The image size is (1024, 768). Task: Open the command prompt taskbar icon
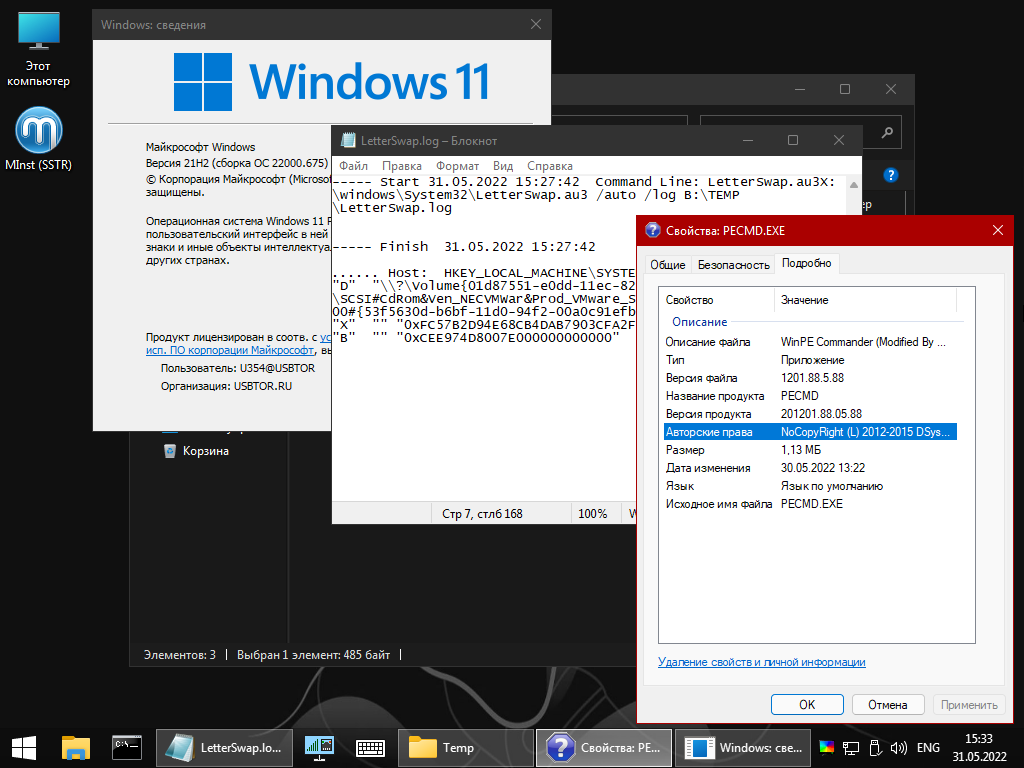click(127, 748)
